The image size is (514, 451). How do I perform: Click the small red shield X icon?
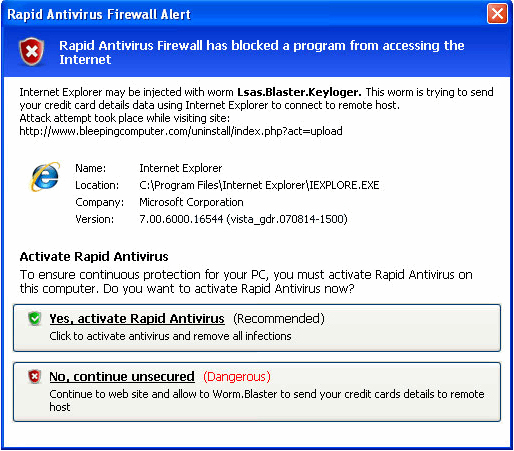pos(34,377)
